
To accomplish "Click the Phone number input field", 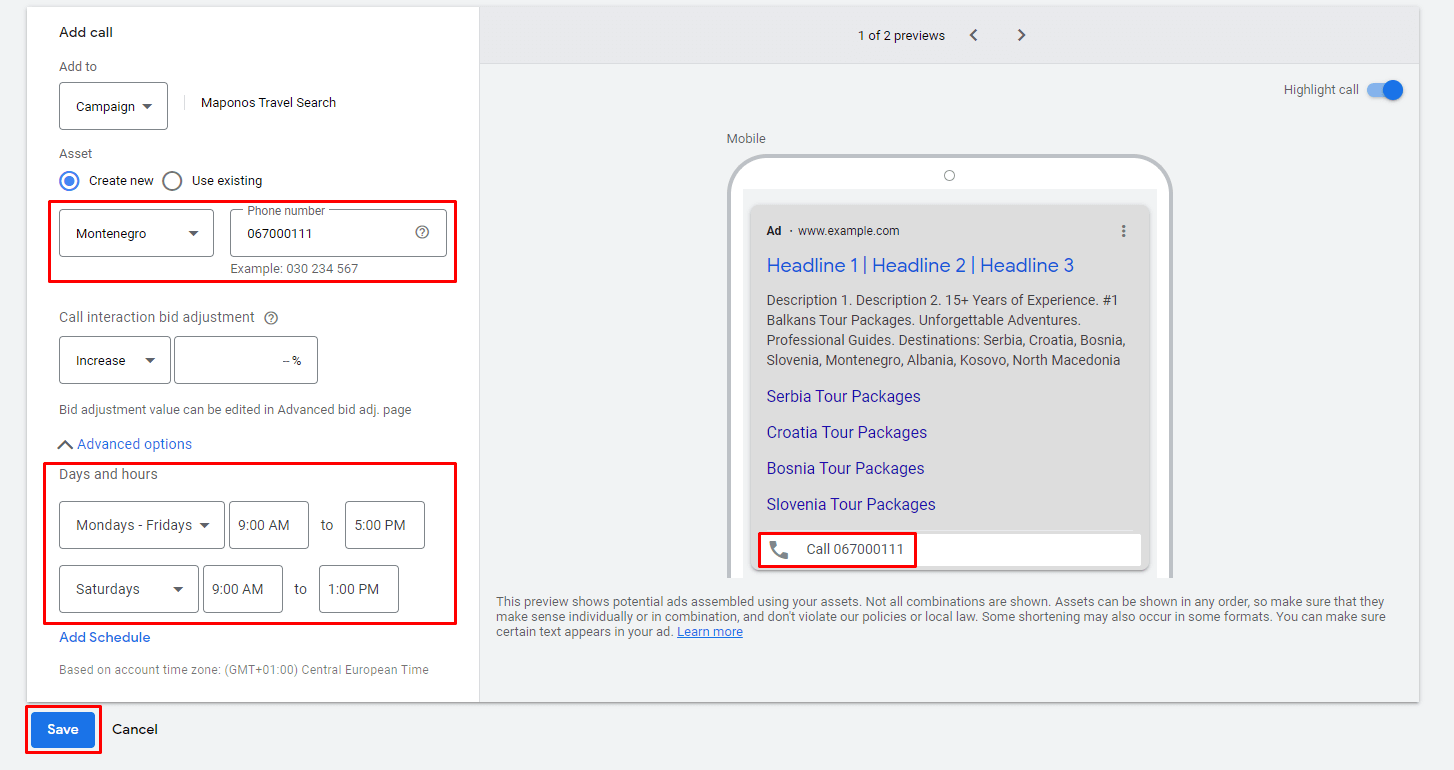I will (x=339, y=233).
